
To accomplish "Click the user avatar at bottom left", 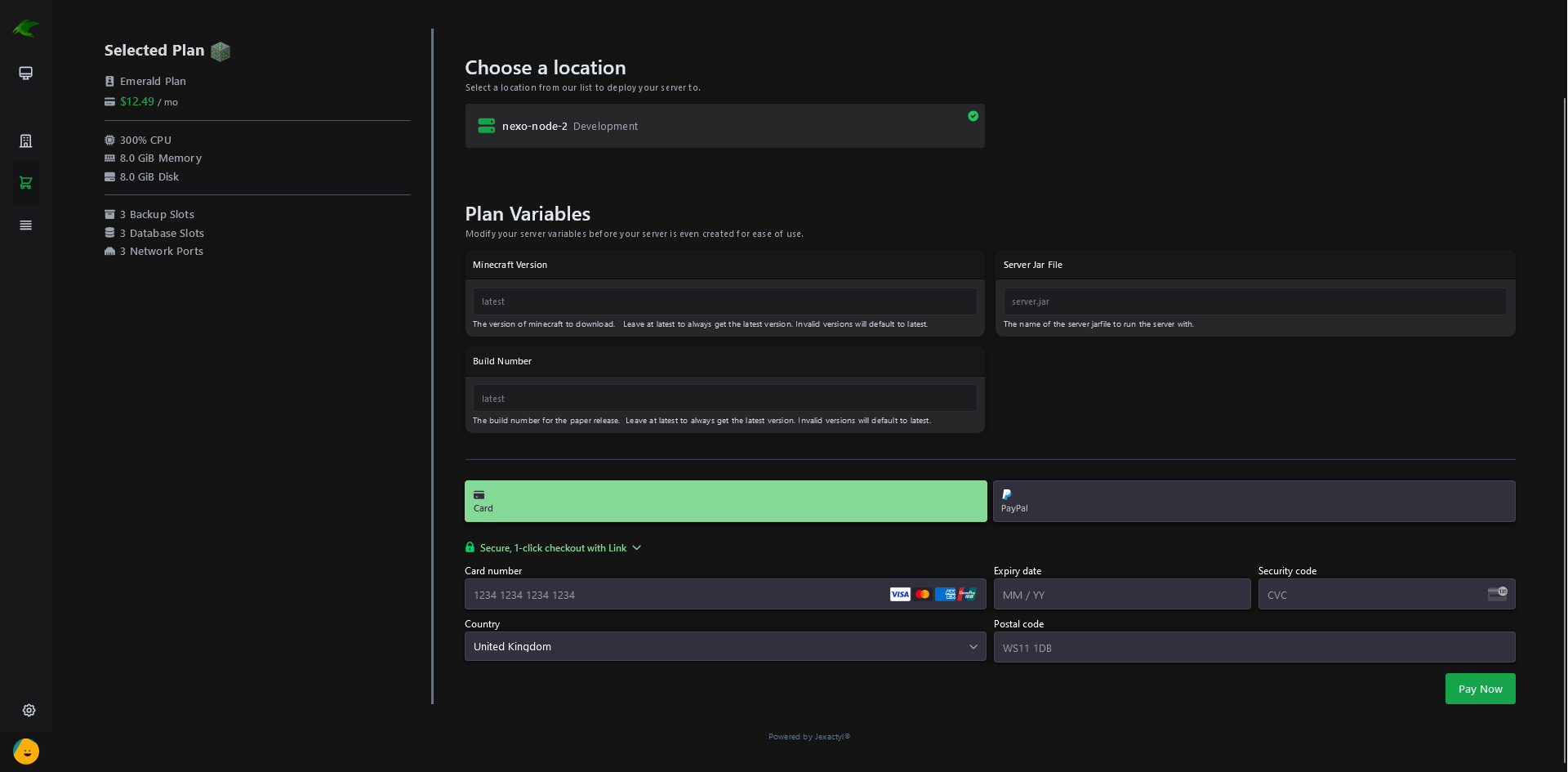I will click(26, 751).
